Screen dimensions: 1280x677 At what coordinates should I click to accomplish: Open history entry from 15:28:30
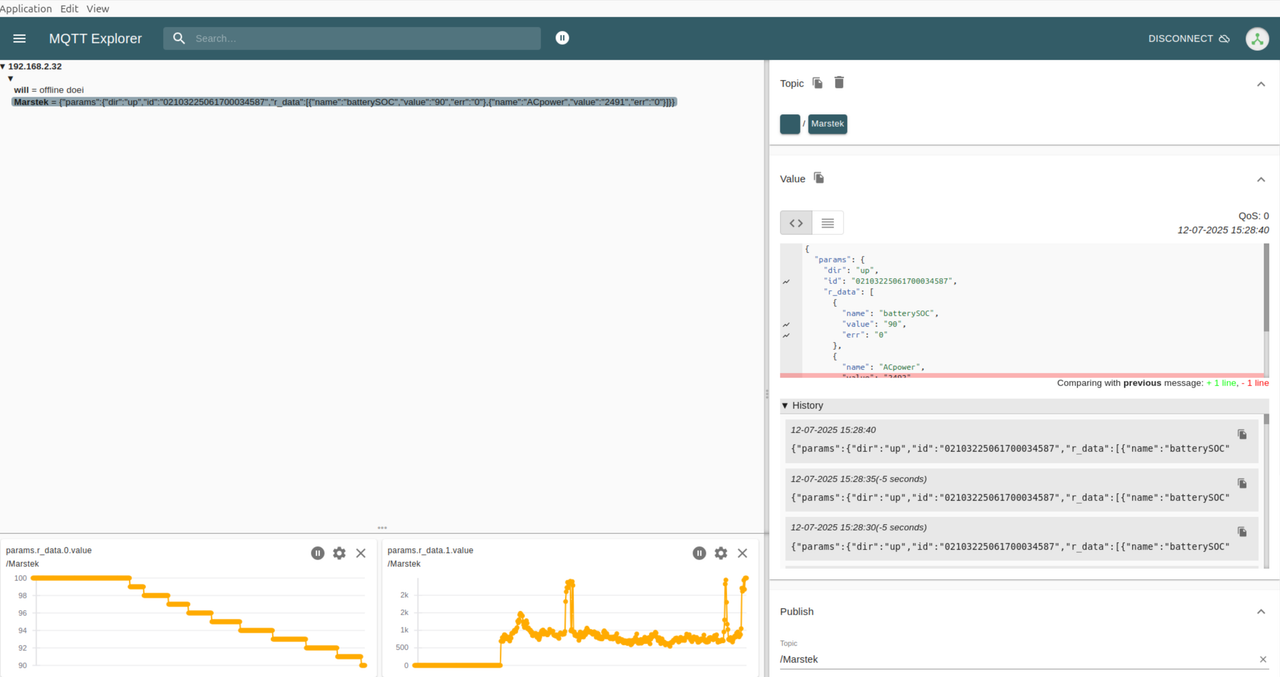click(x=1021, y=538)
